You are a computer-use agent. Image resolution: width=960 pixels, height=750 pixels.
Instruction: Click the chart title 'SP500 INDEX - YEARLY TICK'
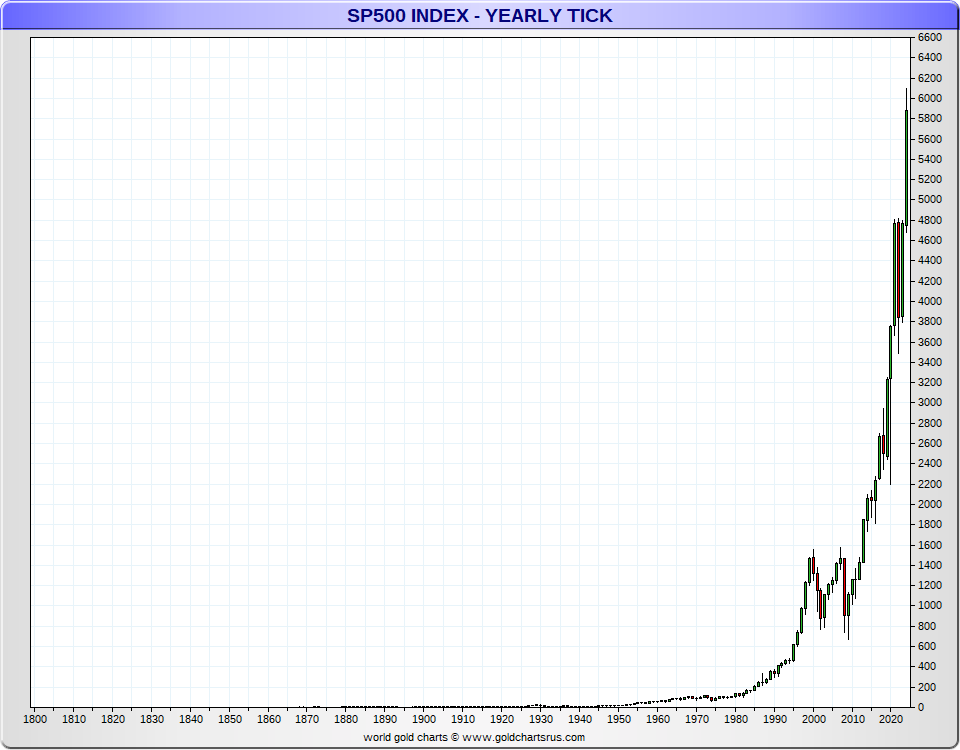click(x=479, y=15)
